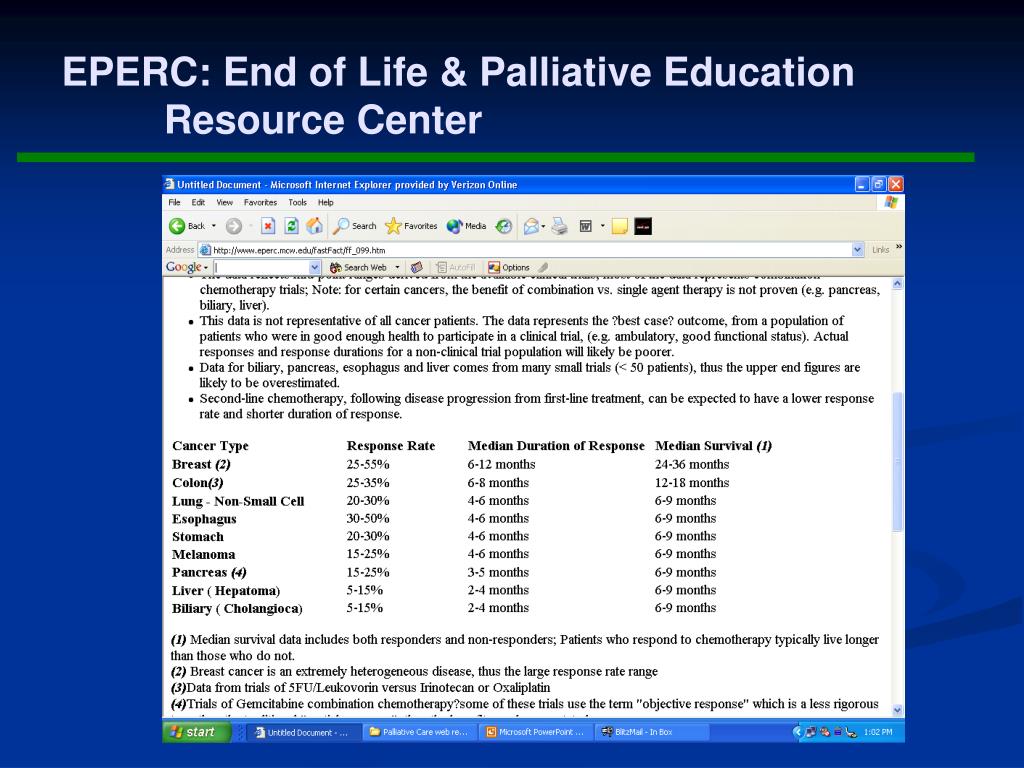Click the black square icon in toolbar
This screenshot has height=768, width=1024.
pyautogui.click(x=643, y=226)
